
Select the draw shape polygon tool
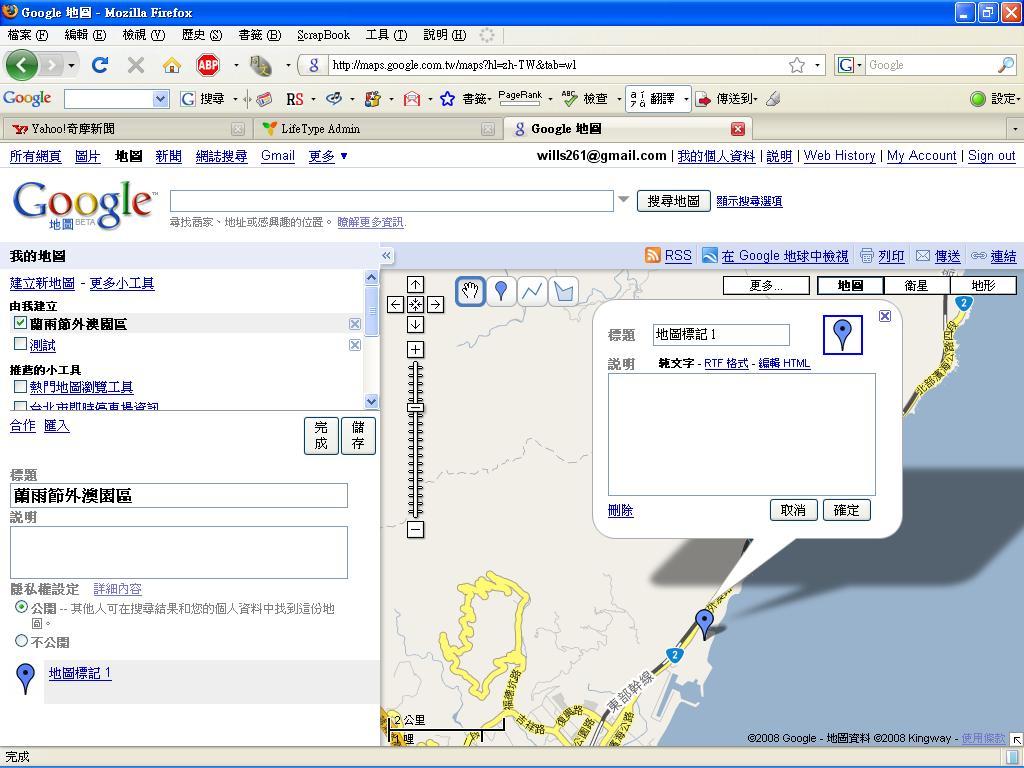point(564,291)
